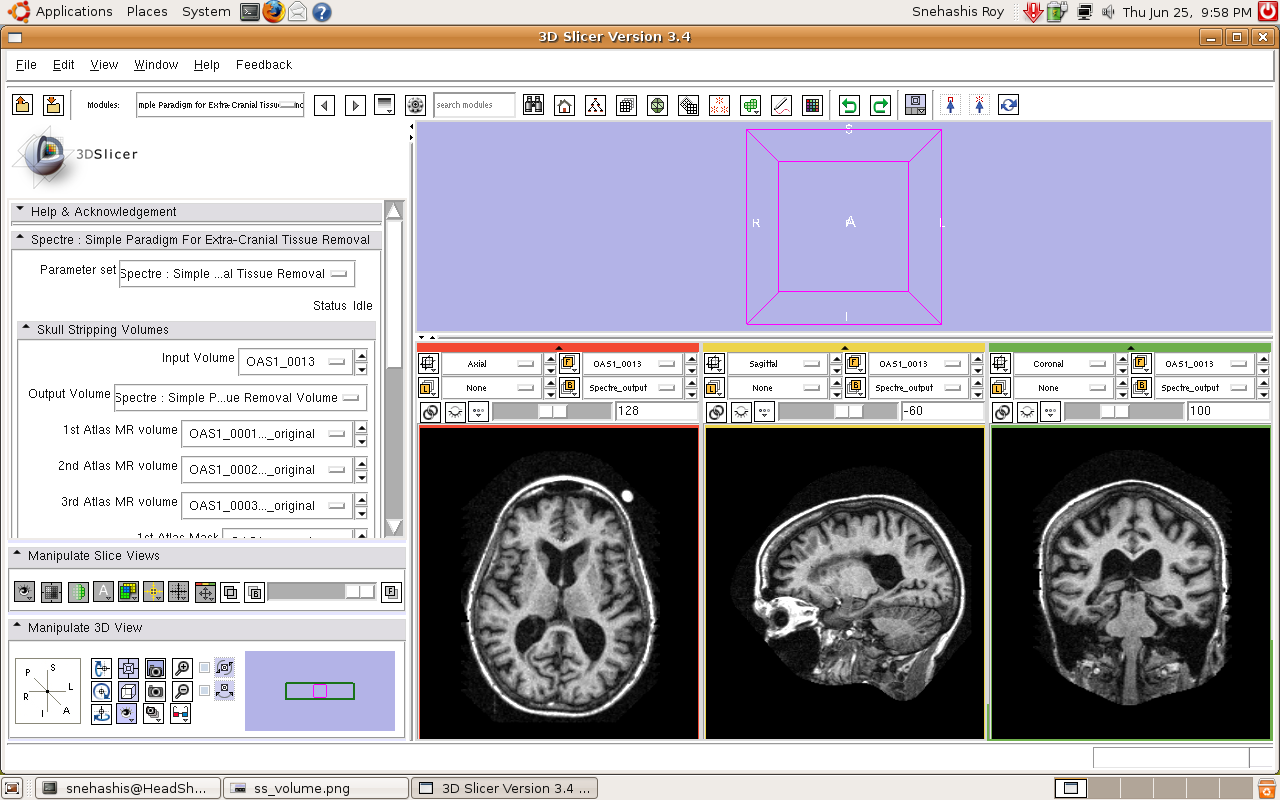Click the Axial slice offset slider

[x=551, y=412]
